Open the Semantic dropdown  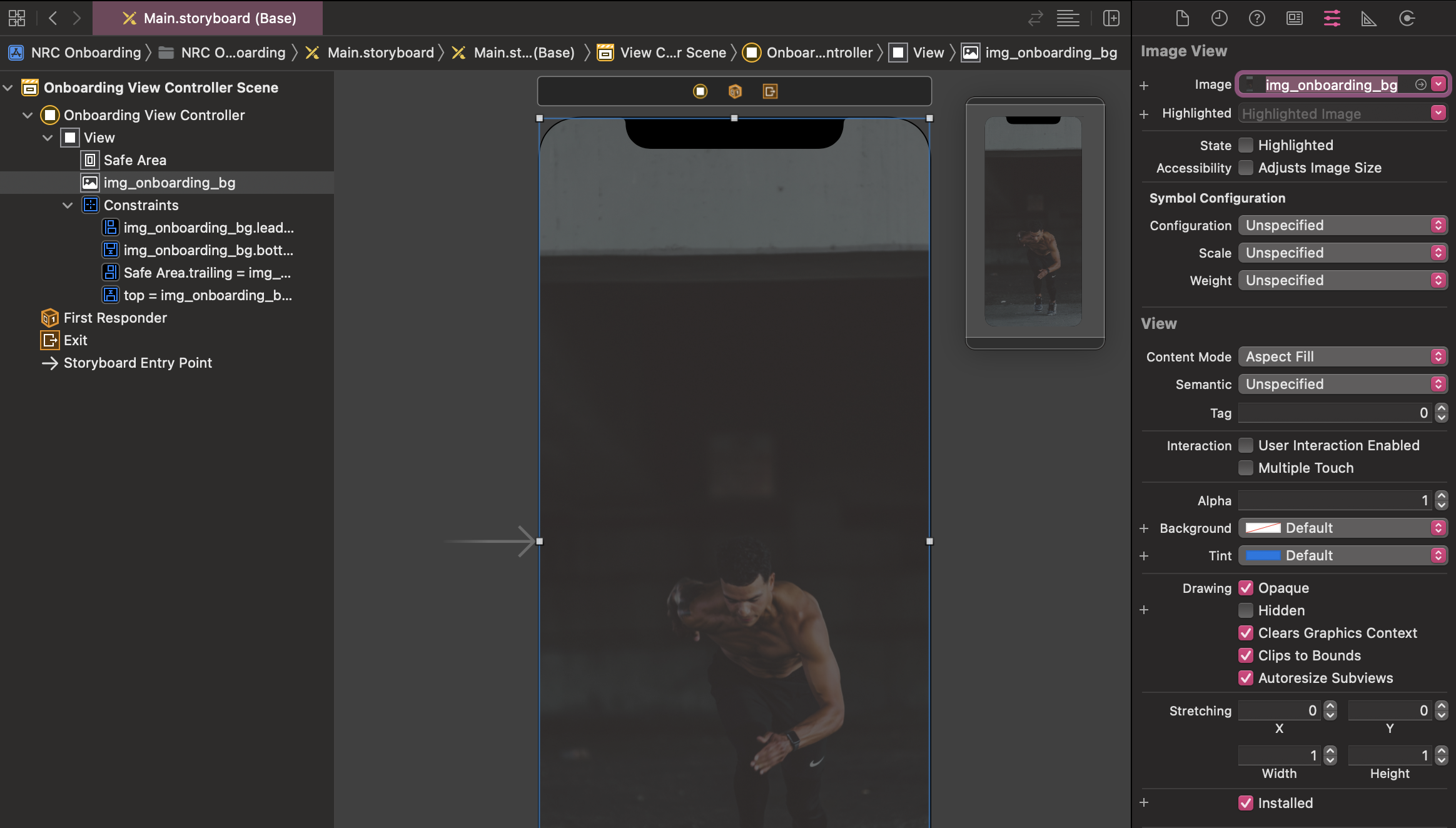[1342, 384]
